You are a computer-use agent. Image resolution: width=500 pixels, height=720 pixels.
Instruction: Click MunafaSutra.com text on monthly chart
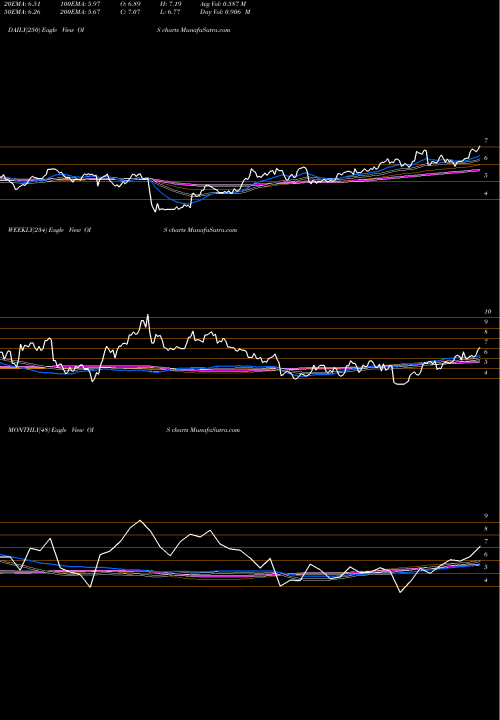point(215,430)
